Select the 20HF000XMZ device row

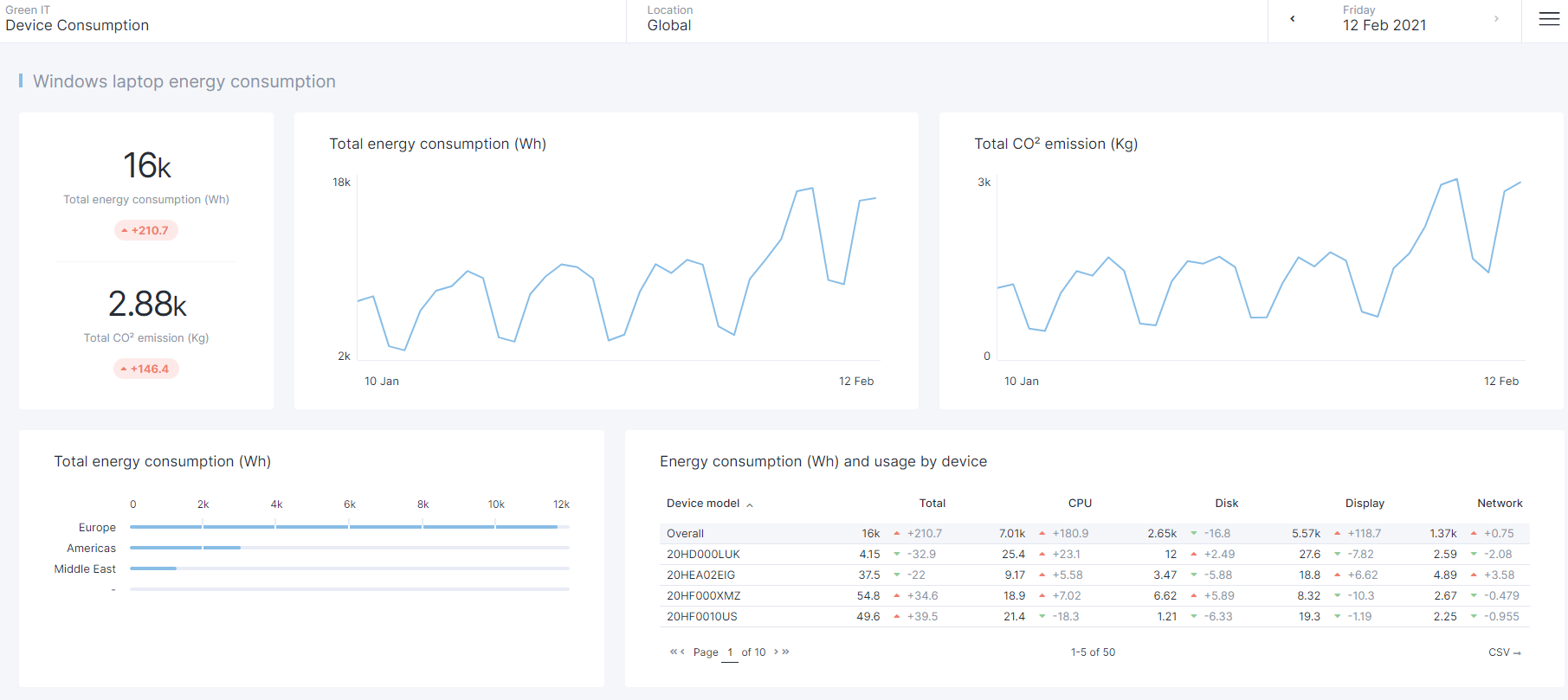pos(1094,595)
